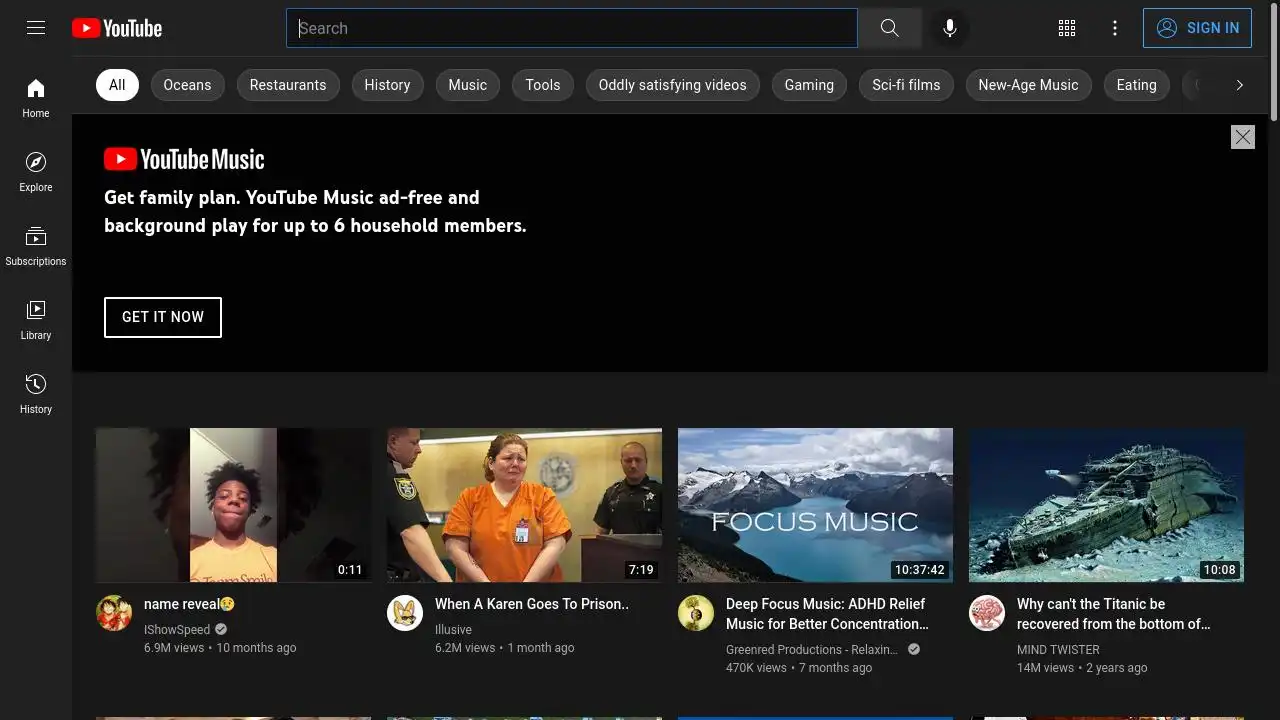Open Greenred Productions channel avatar
The image size is (1280, 720).
696,613
